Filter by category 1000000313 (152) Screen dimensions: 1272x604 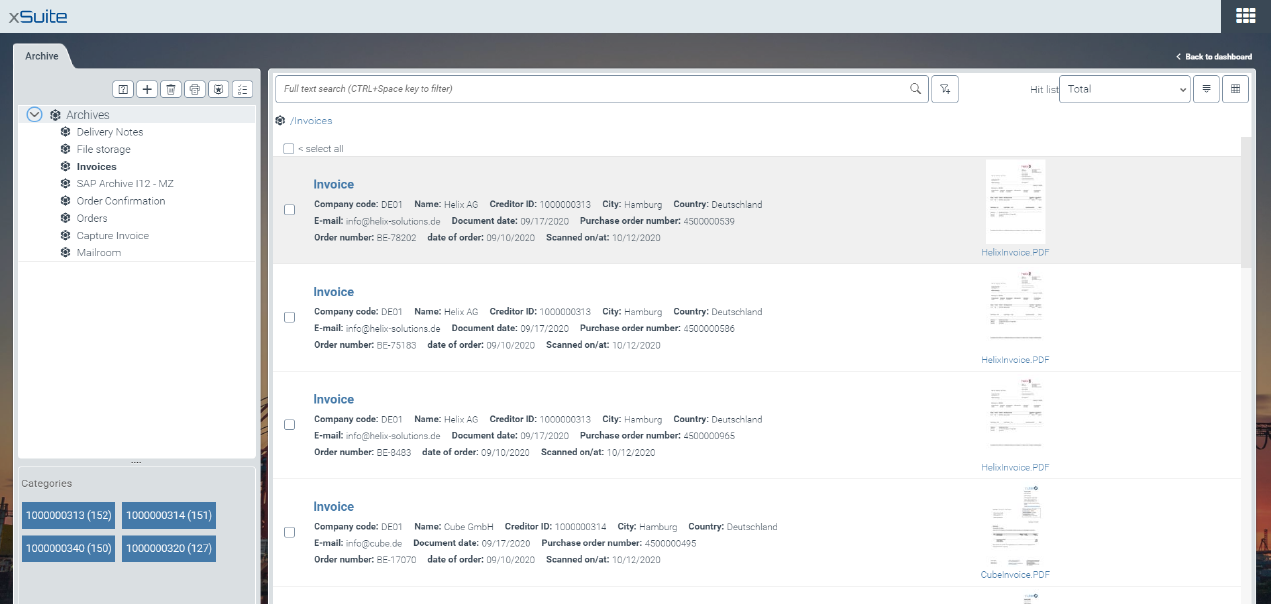[x=69, y=515]
